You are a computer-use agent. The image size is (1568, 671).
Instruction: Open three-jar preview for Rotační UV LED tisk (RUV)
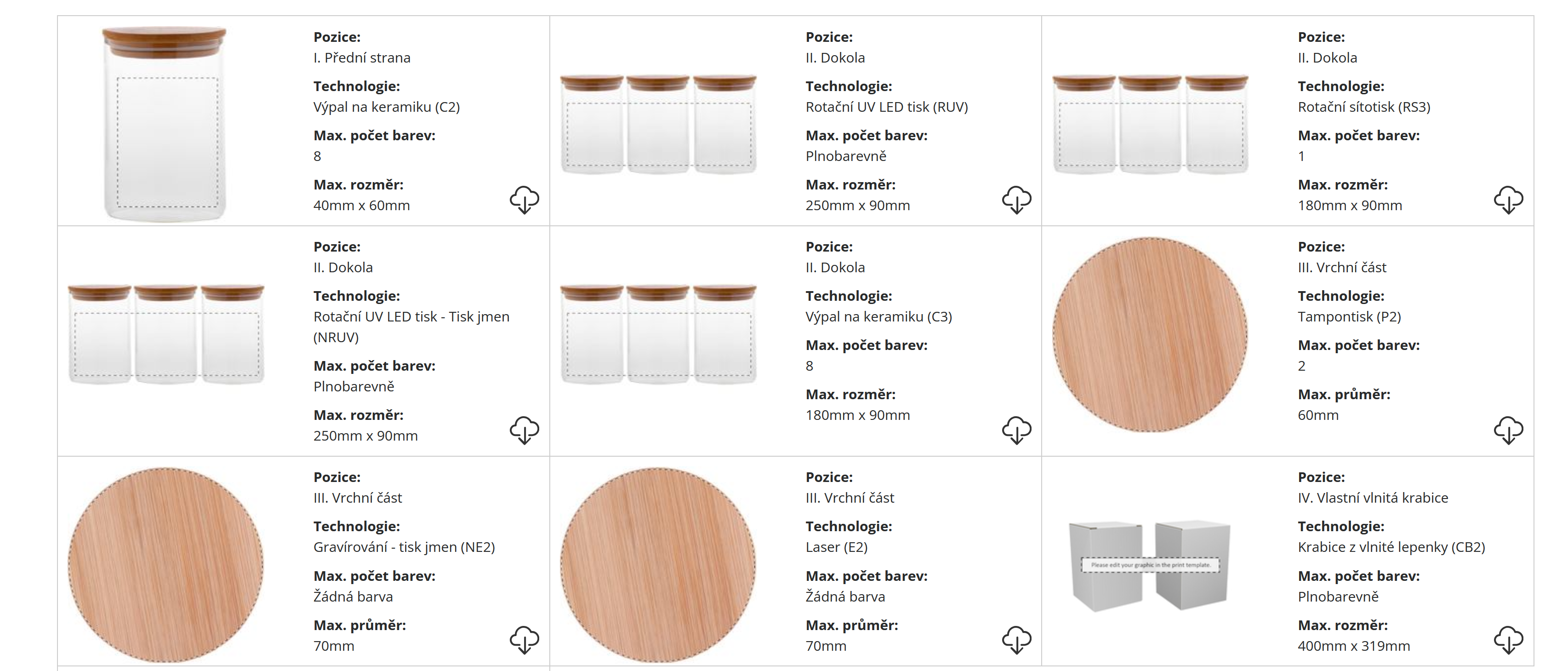point(658,124)
